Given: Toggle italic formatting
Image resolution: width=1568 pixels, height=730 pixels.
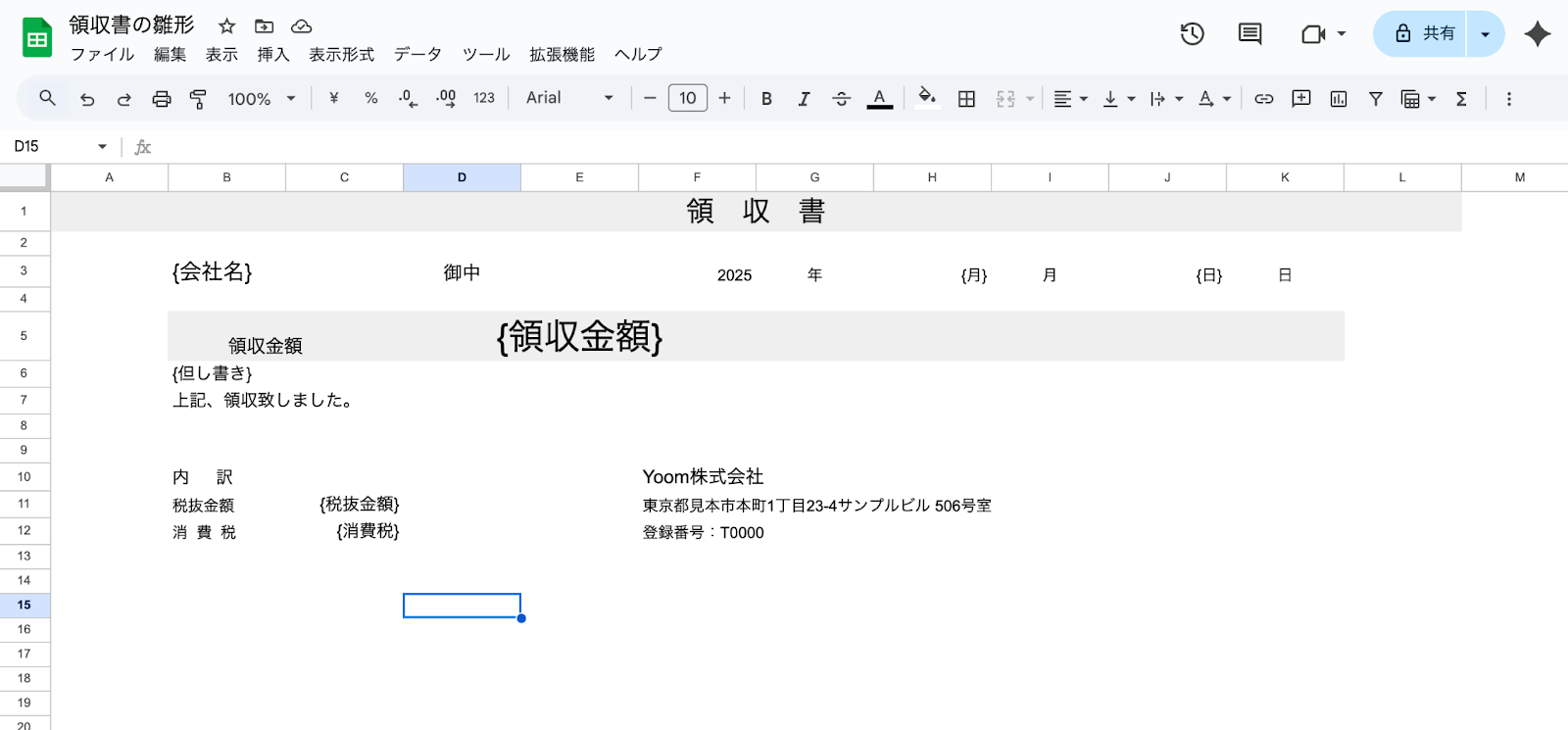Looking at the screenshot, I should 804,98.
